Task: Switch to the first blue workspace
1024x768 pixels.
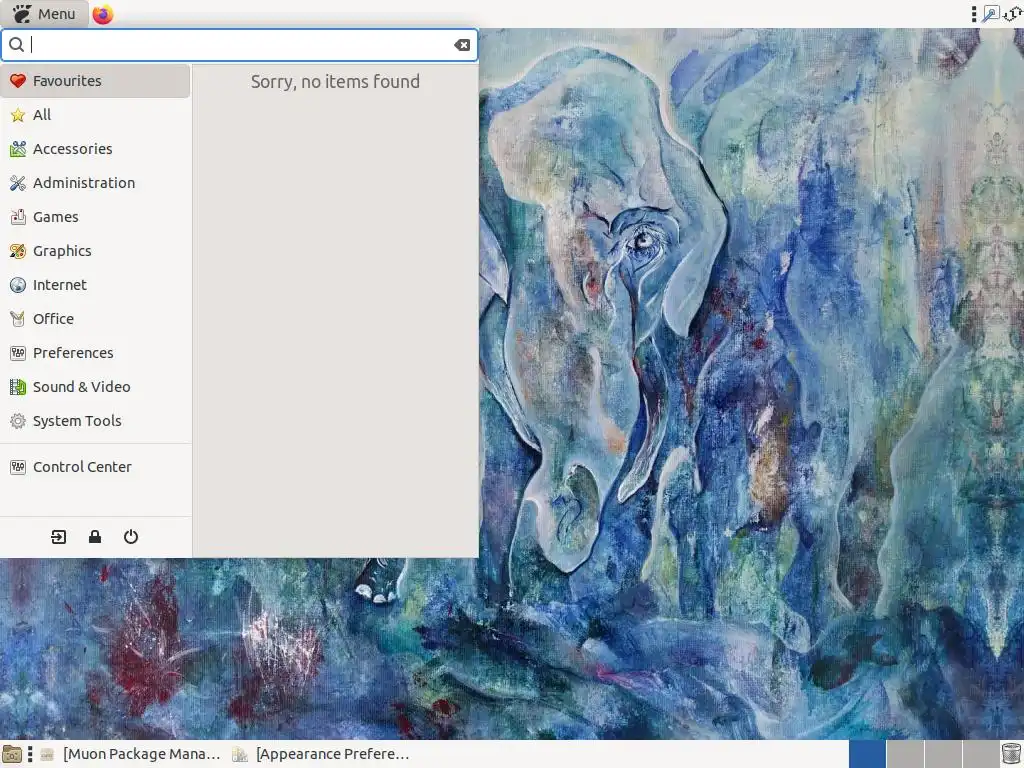Action: pyautogui.click(x=867, y=754)
